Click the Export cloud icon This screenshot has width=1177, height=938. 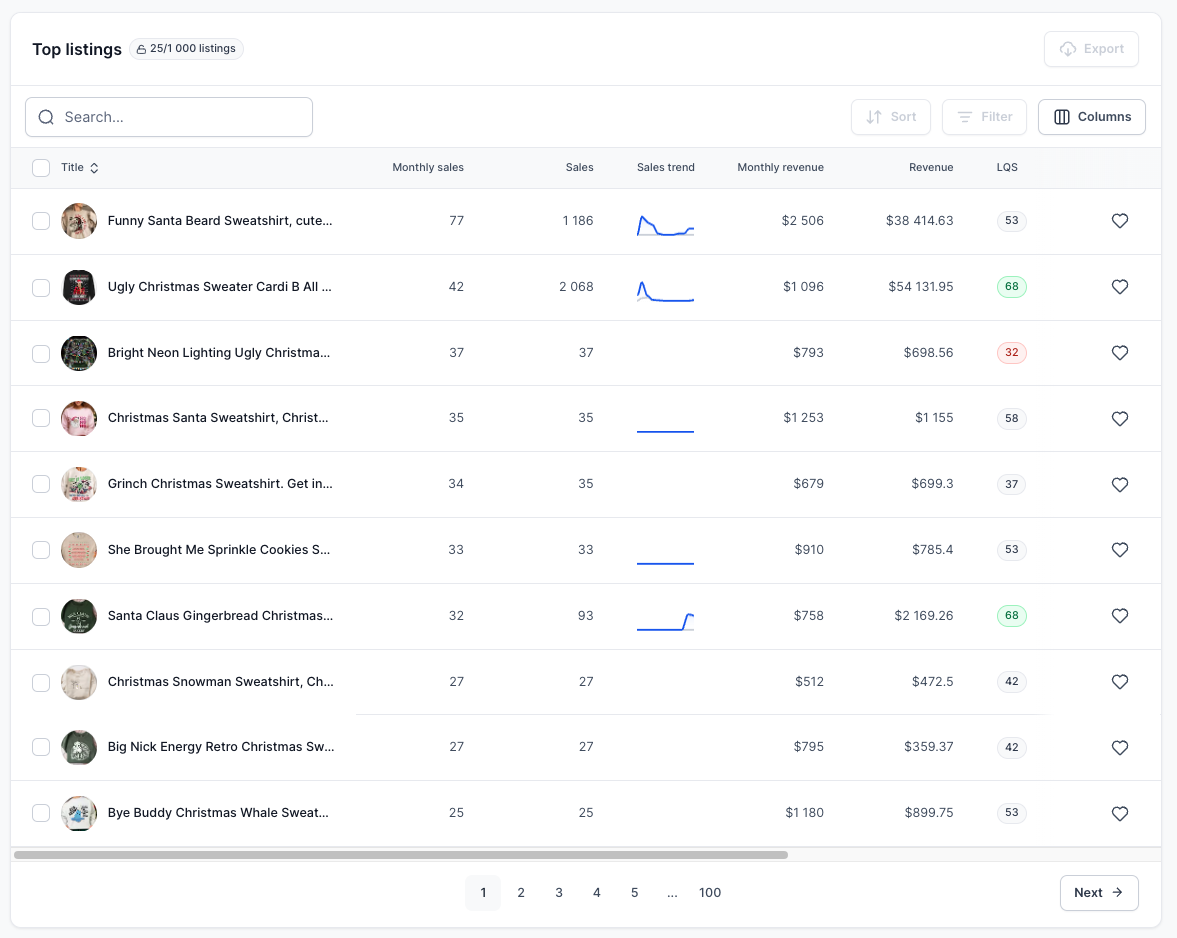pyautogui.click(x=1068, y=48)
